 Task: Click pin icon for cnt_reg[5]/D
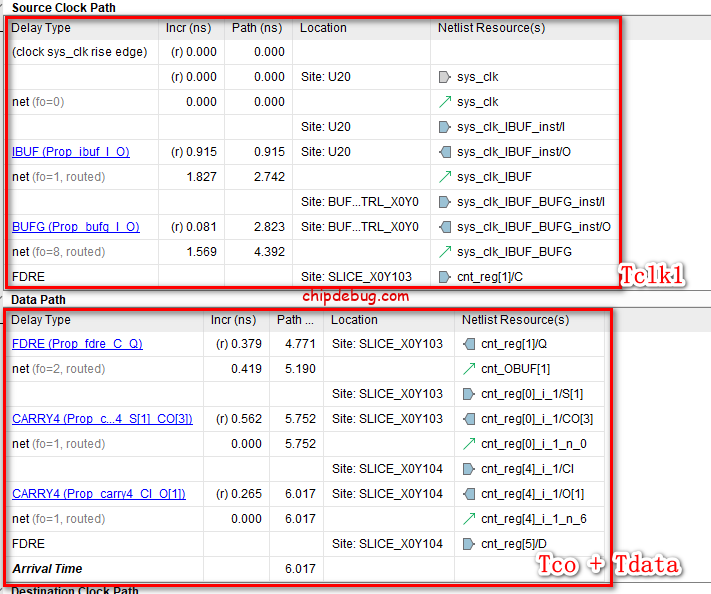pyautogui.click(x=469, y=544)
